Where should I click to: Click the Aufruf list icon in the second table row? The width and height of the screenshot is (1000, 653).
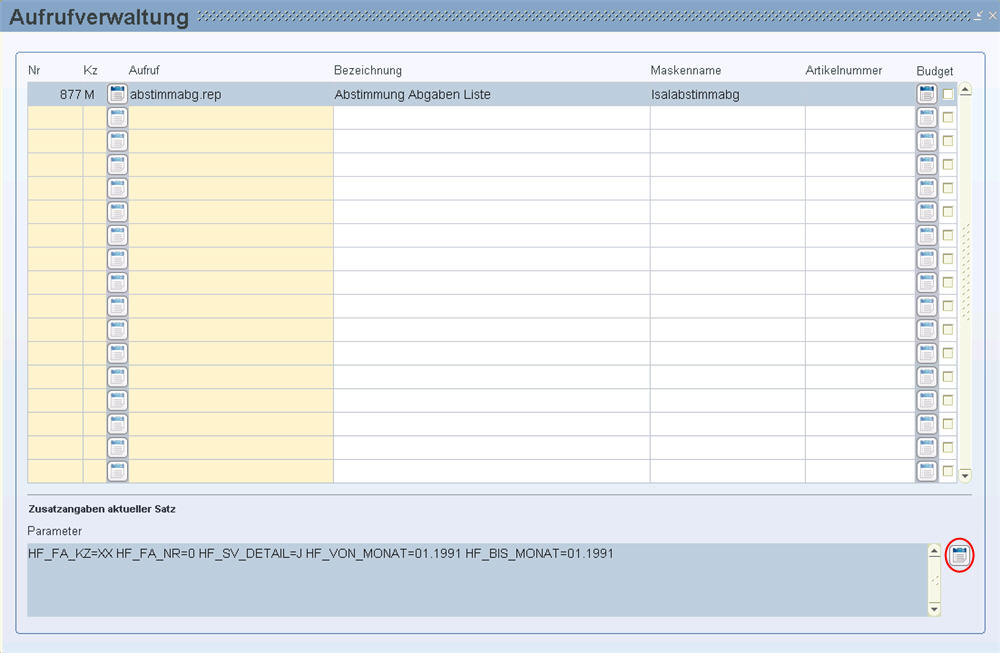(117, 118)
